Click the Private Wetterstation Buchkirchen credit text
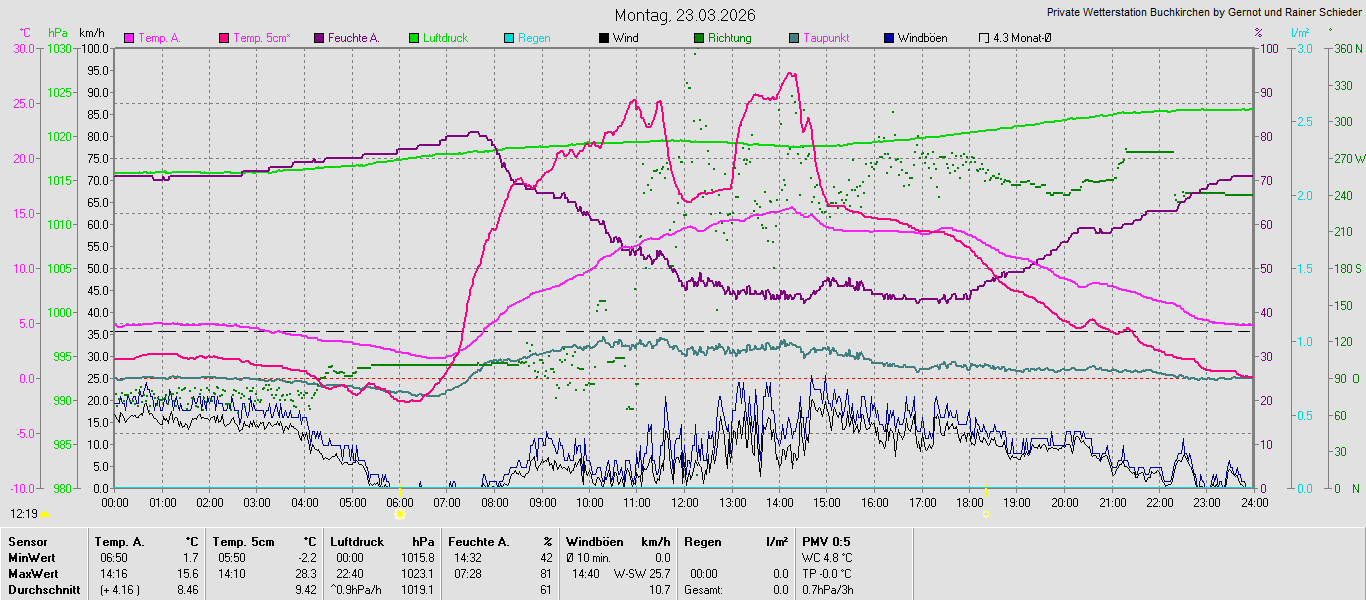The height and width of the screenshot is (600, 1366). click(1204, 13)
